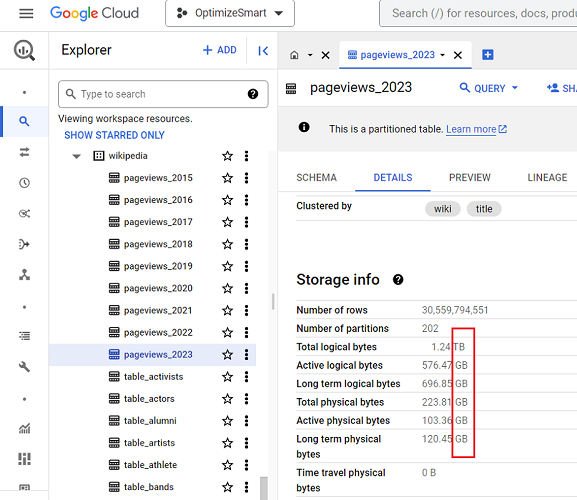Screen dimensions: 577x500
Task: Go to the home tab icon
Action: pos(294,55)
